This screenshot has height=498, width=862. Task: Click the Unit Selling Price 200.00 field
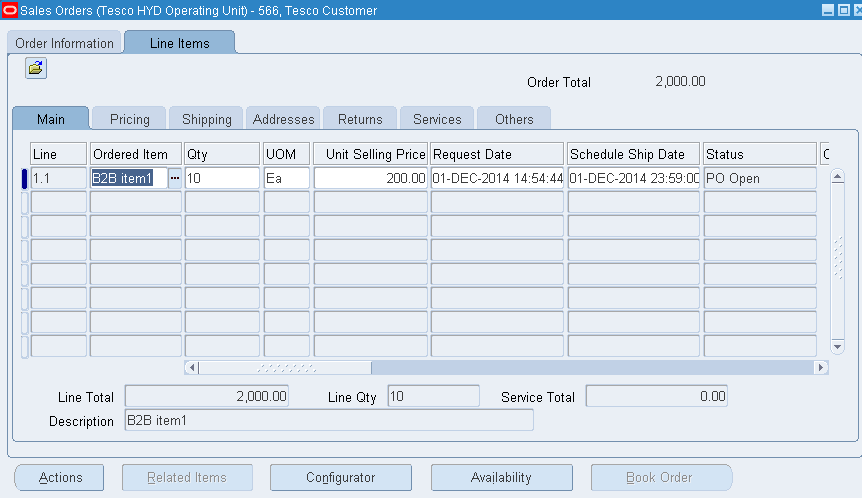click(x=371, y=178)
